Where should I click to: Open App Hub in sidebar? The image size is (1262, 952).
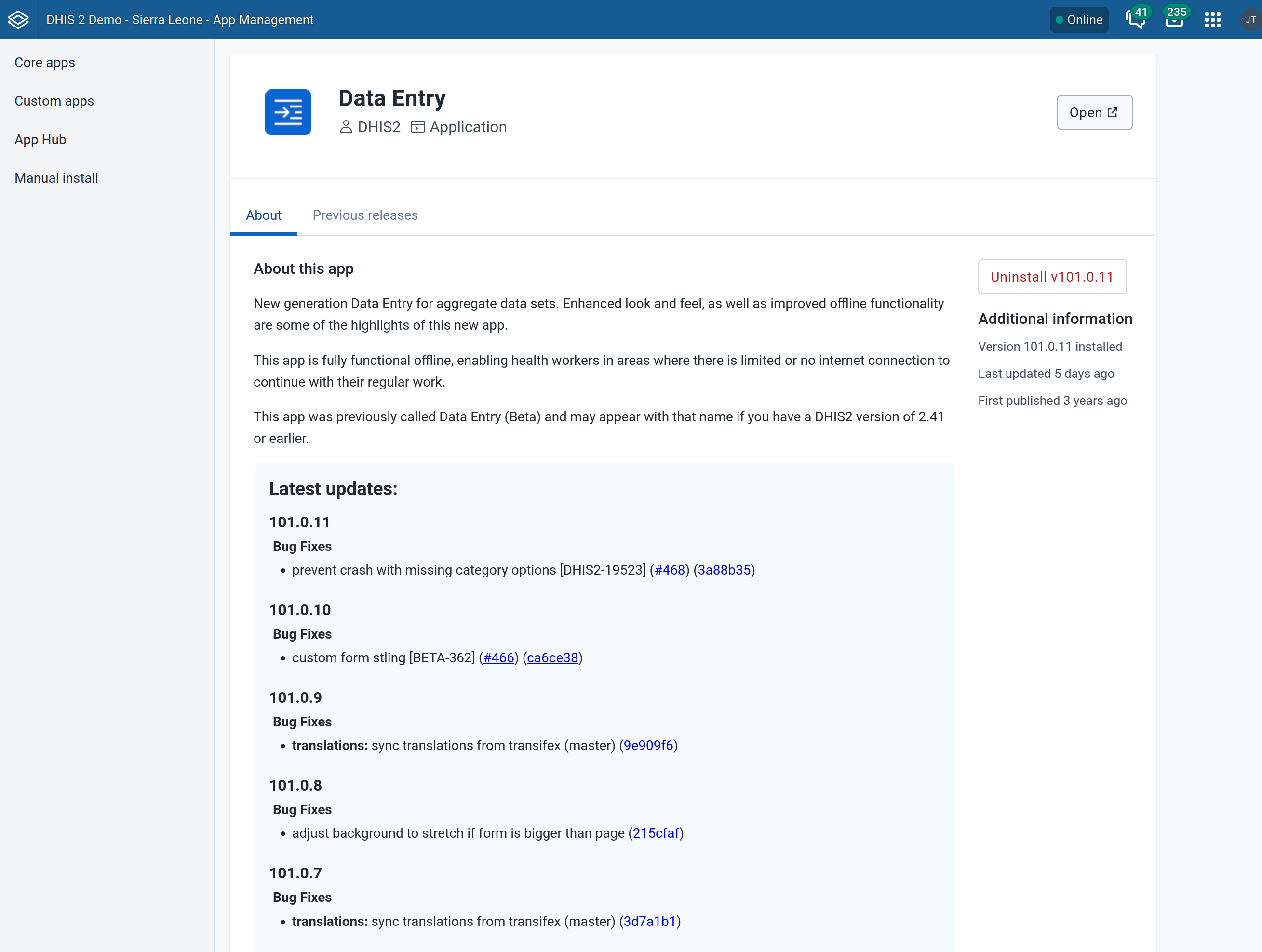click(x=40, y=140)
